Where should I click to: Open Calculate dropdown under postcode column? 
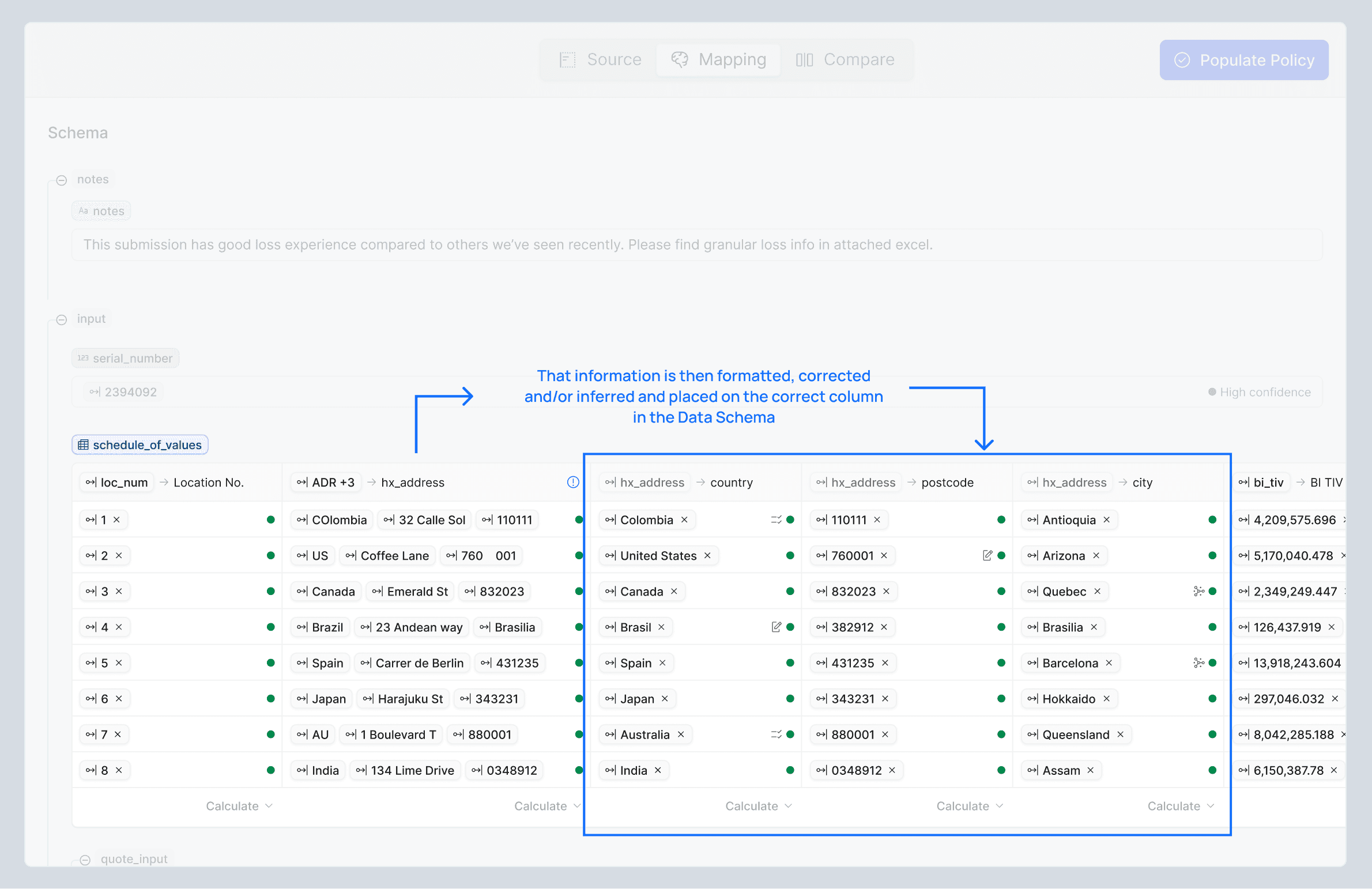969,805
